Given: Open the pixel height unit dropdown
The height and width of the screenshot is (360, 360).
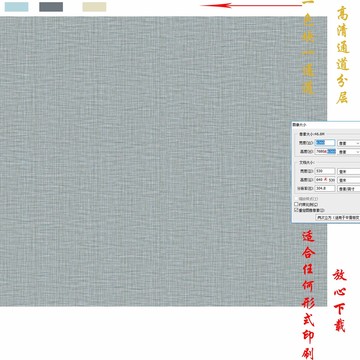Looking at the screenshot, I should click(349, 152).
